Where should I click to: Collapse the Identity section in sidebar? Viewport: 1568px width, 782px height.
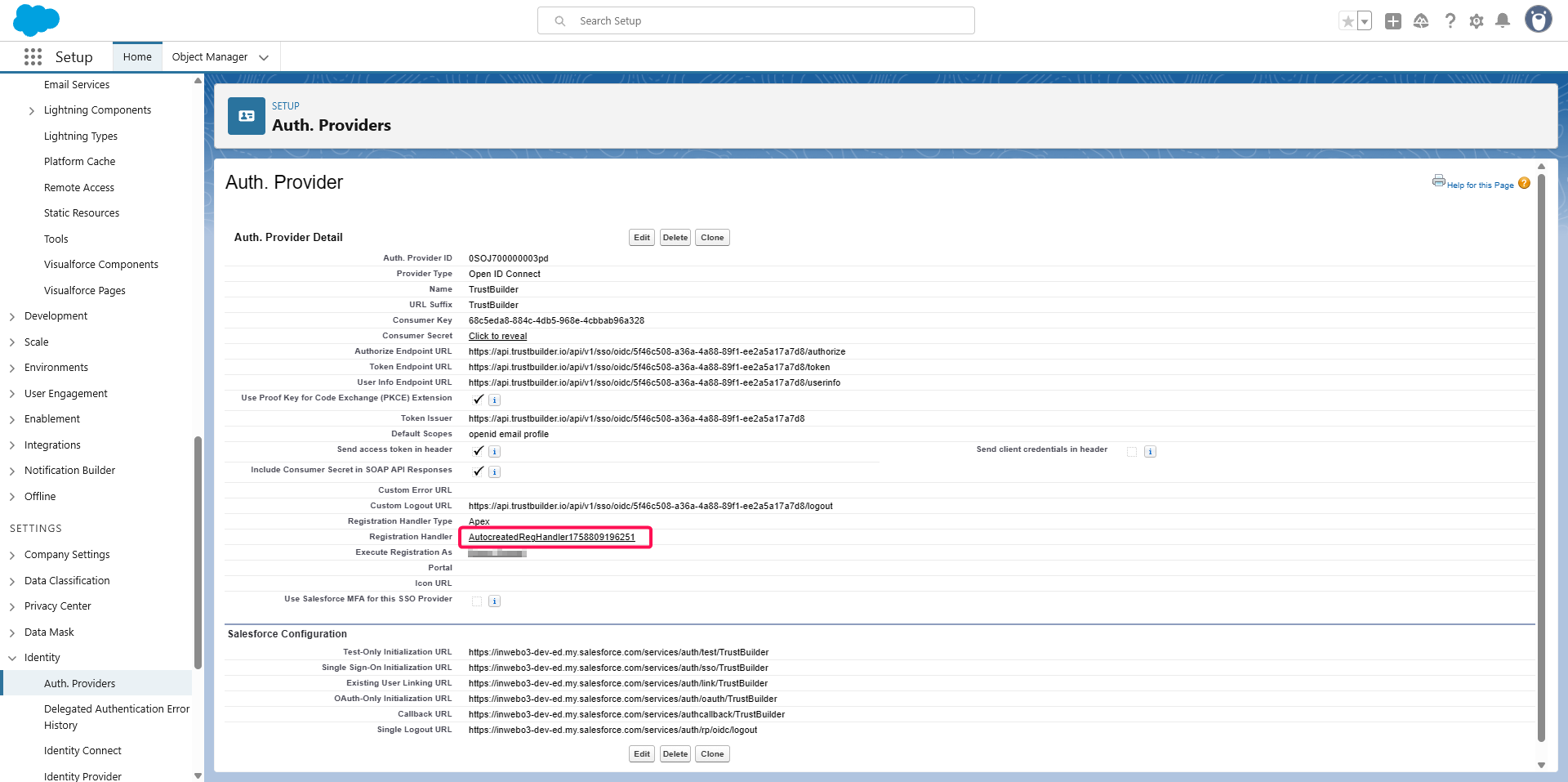(12, 658)
